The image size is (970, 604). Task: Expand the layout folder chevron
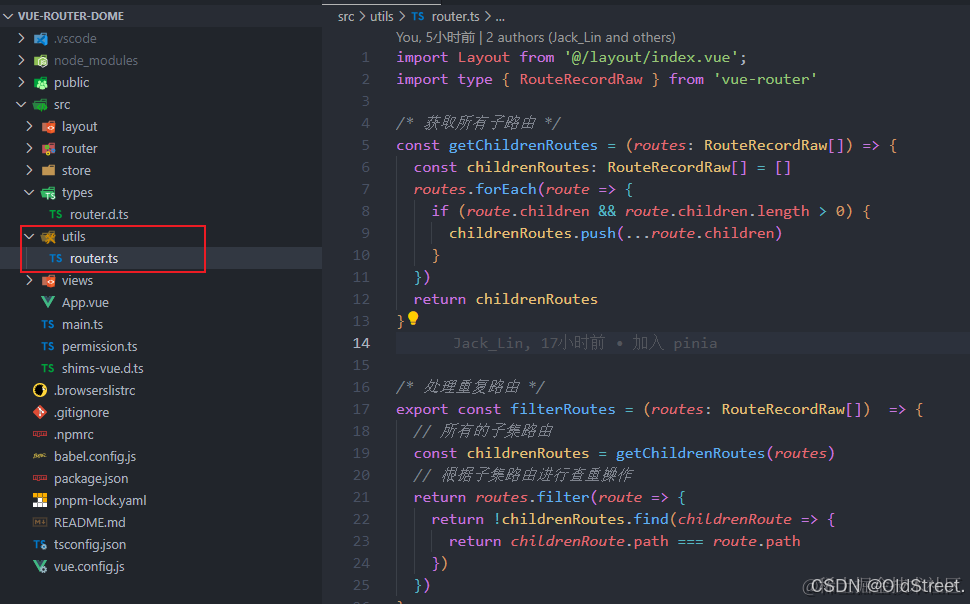coord(29,126)
